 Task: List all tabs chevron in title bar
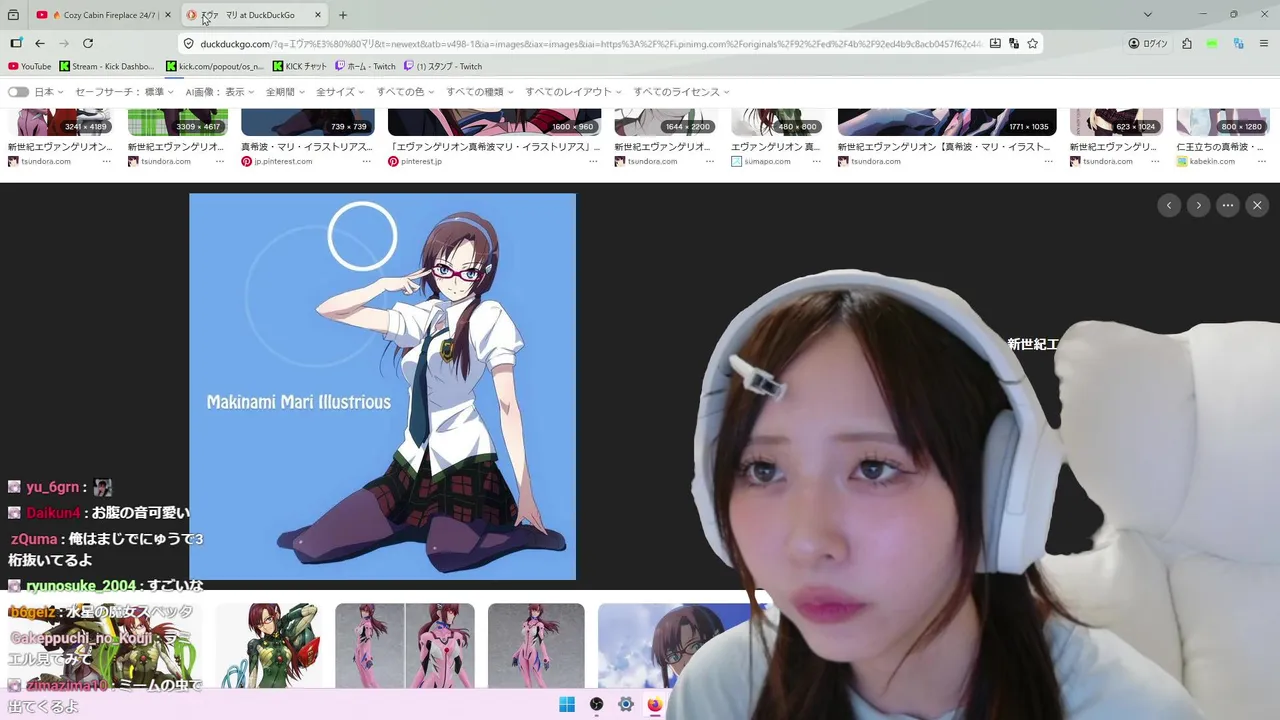1148,15
